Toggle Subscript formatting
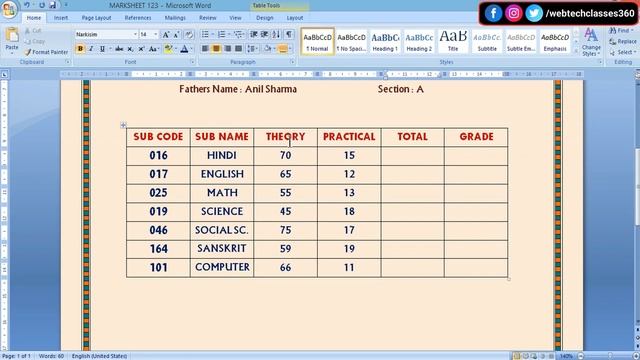Screen dimensions: 640x360 (x=130, y=49)
